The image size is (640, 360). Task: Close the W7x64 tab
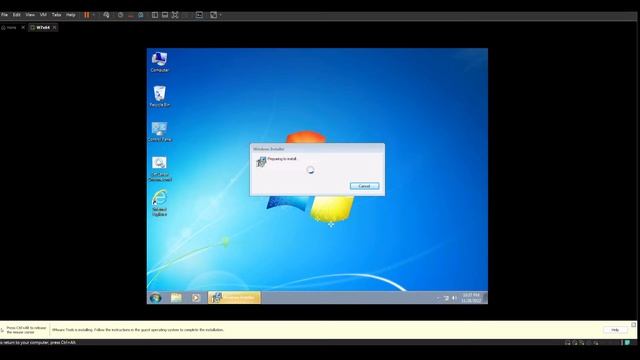click(x=54, y=28)
